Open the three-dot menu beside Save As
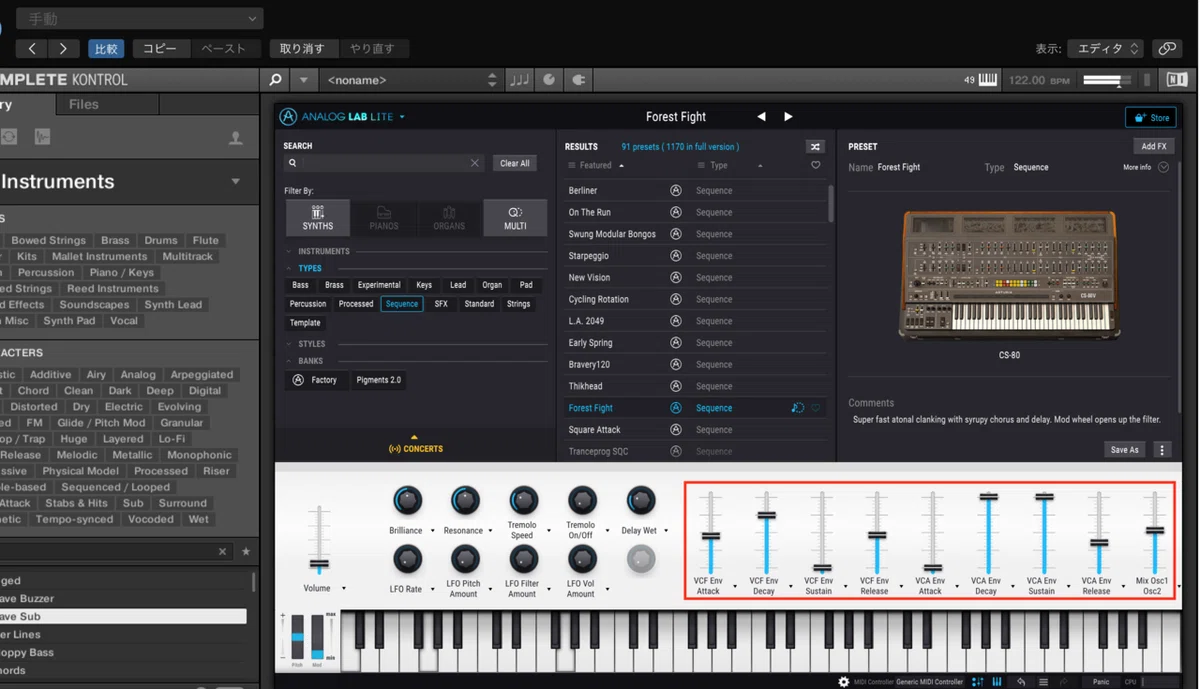This screenshot has width=1200, height=689. tap(1162, 450)
